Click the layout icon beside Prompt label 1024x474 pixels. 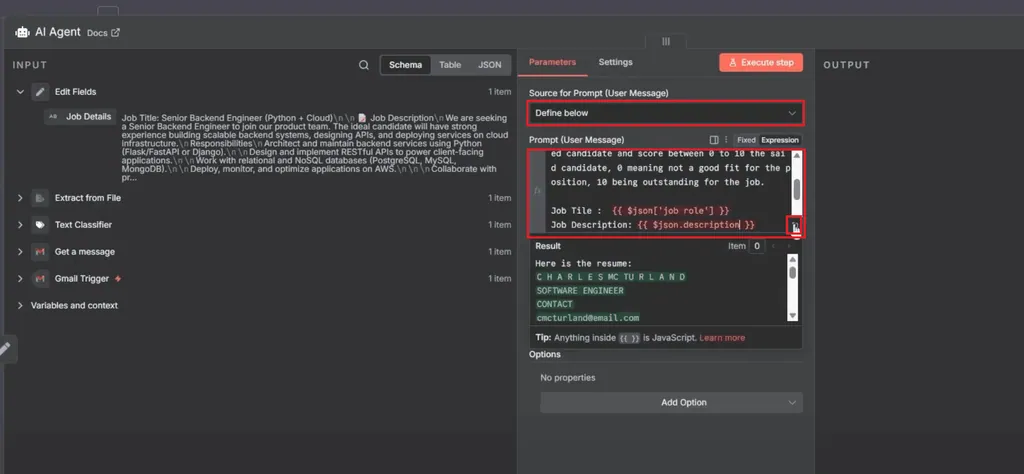714,140
